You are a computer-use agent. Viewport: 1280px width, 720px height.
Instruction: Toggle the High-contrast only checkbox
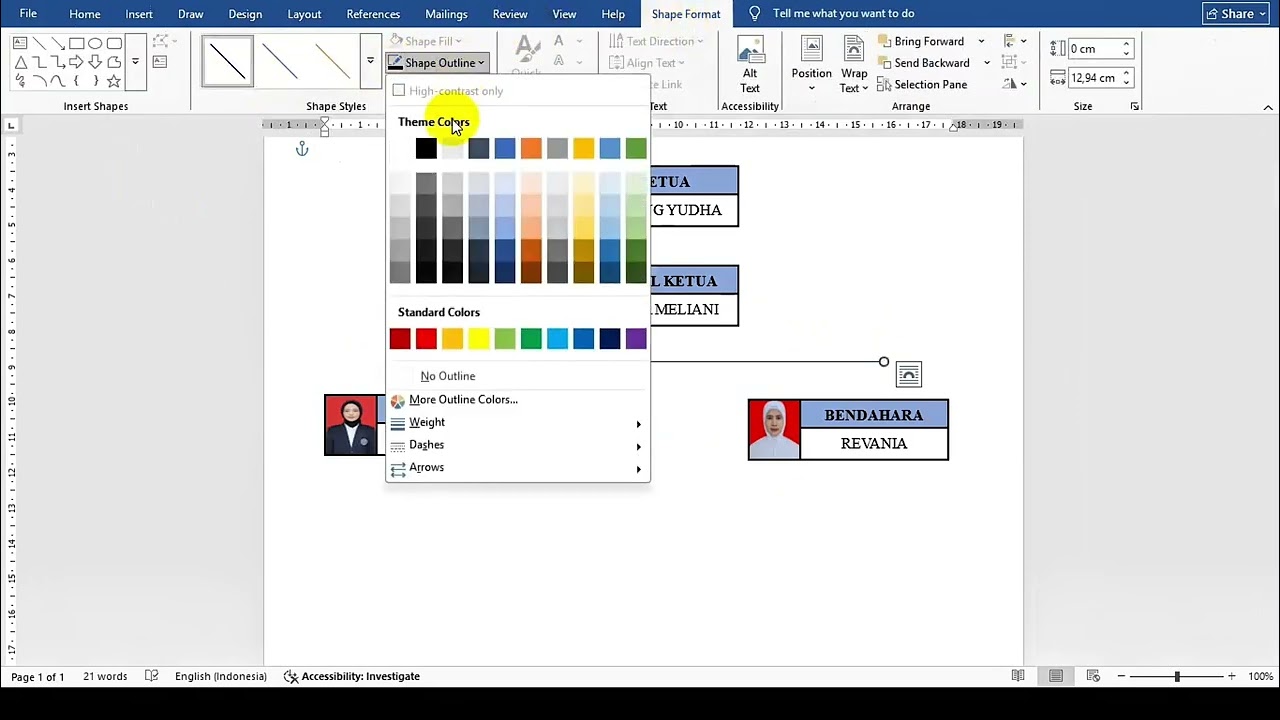(x=399, y=91)
